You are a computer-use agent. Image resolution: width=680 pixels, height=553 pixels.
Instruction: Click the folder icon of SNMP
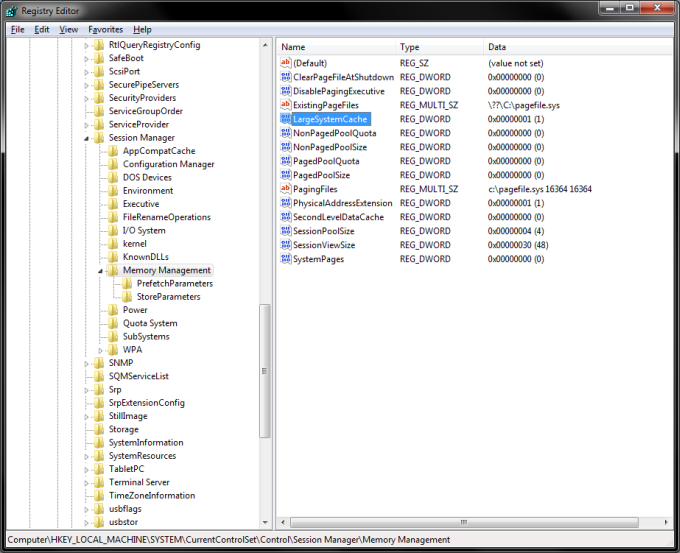(99, 363)
